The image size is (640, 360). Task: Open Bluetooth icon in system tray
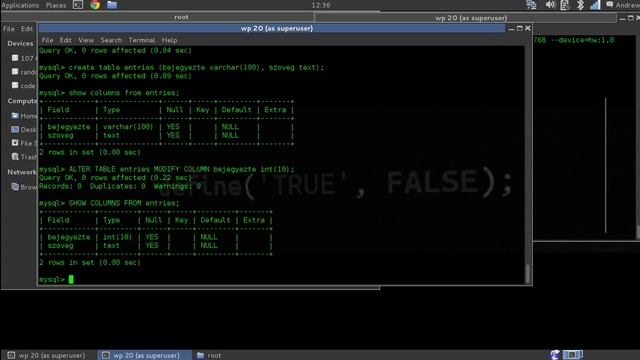pyautogui.click(x=580, y=5)
